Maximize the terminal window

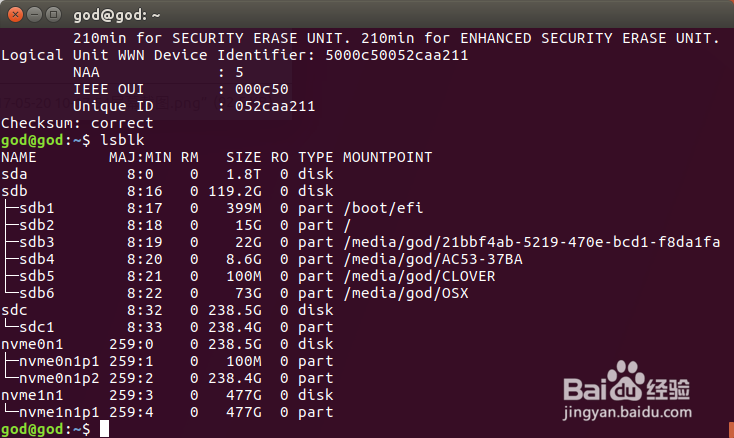click(x=54, y=15)
